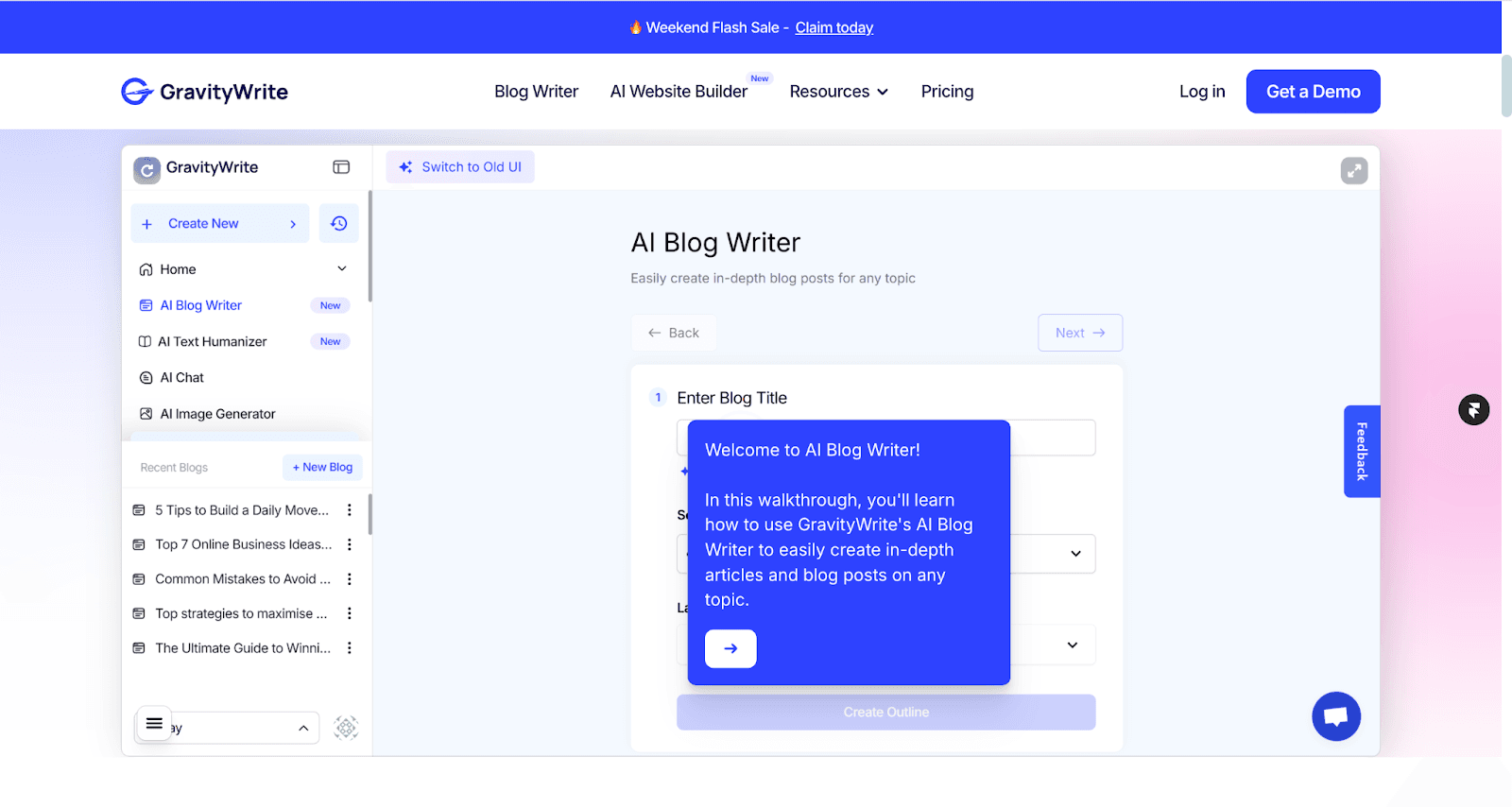Open the three-dot menu for 'The Ultimate Guide to Winni...'

pyautogui.click(x=350, y=648)
